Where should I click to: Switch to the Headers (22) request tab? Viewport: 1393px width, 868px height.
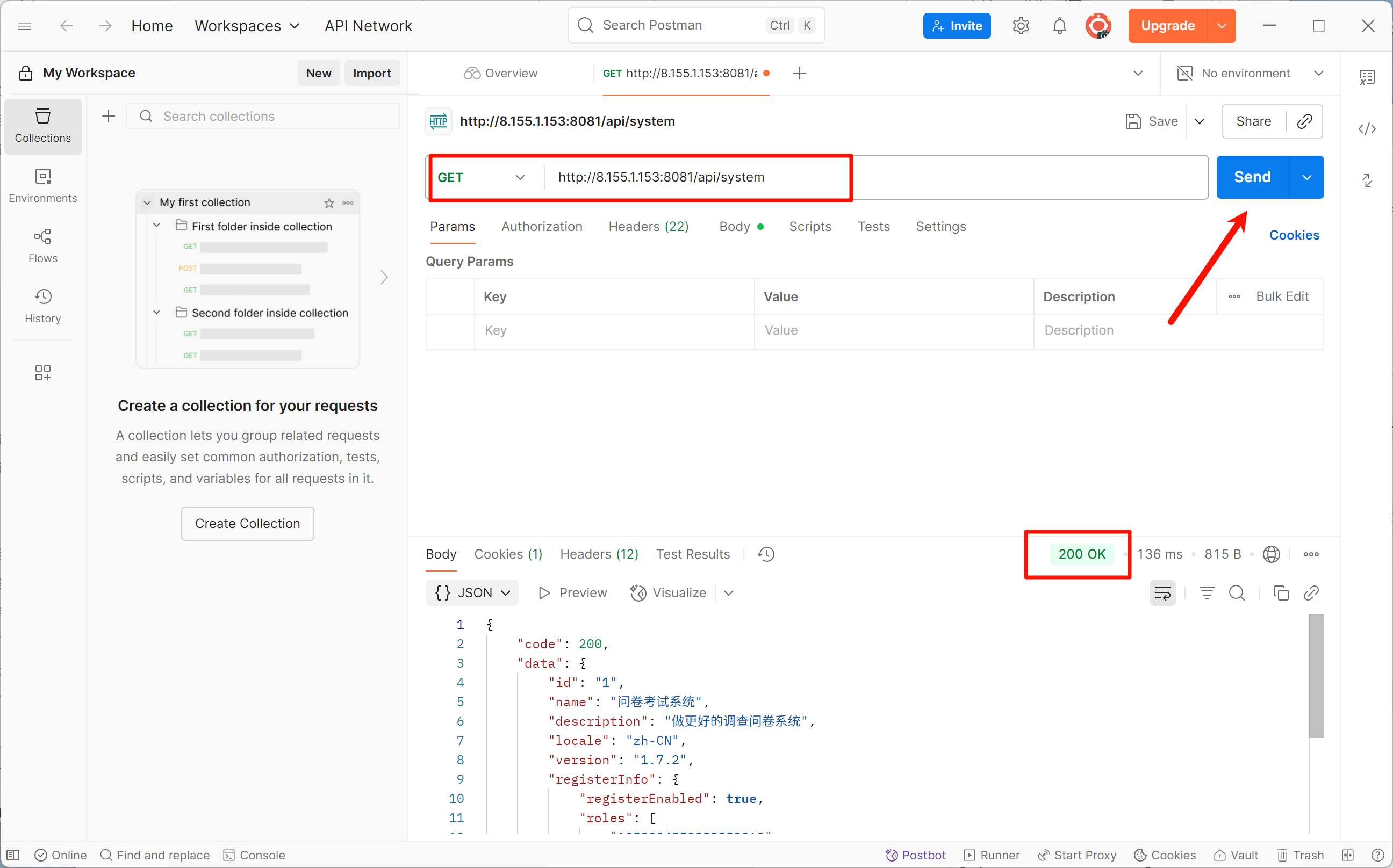coord(649,227)
